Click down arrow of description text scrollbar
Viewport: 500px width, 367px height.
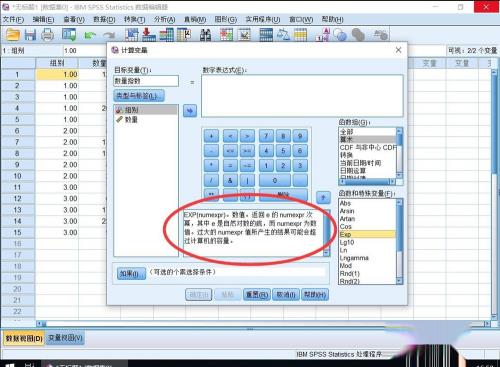(326, 253)
